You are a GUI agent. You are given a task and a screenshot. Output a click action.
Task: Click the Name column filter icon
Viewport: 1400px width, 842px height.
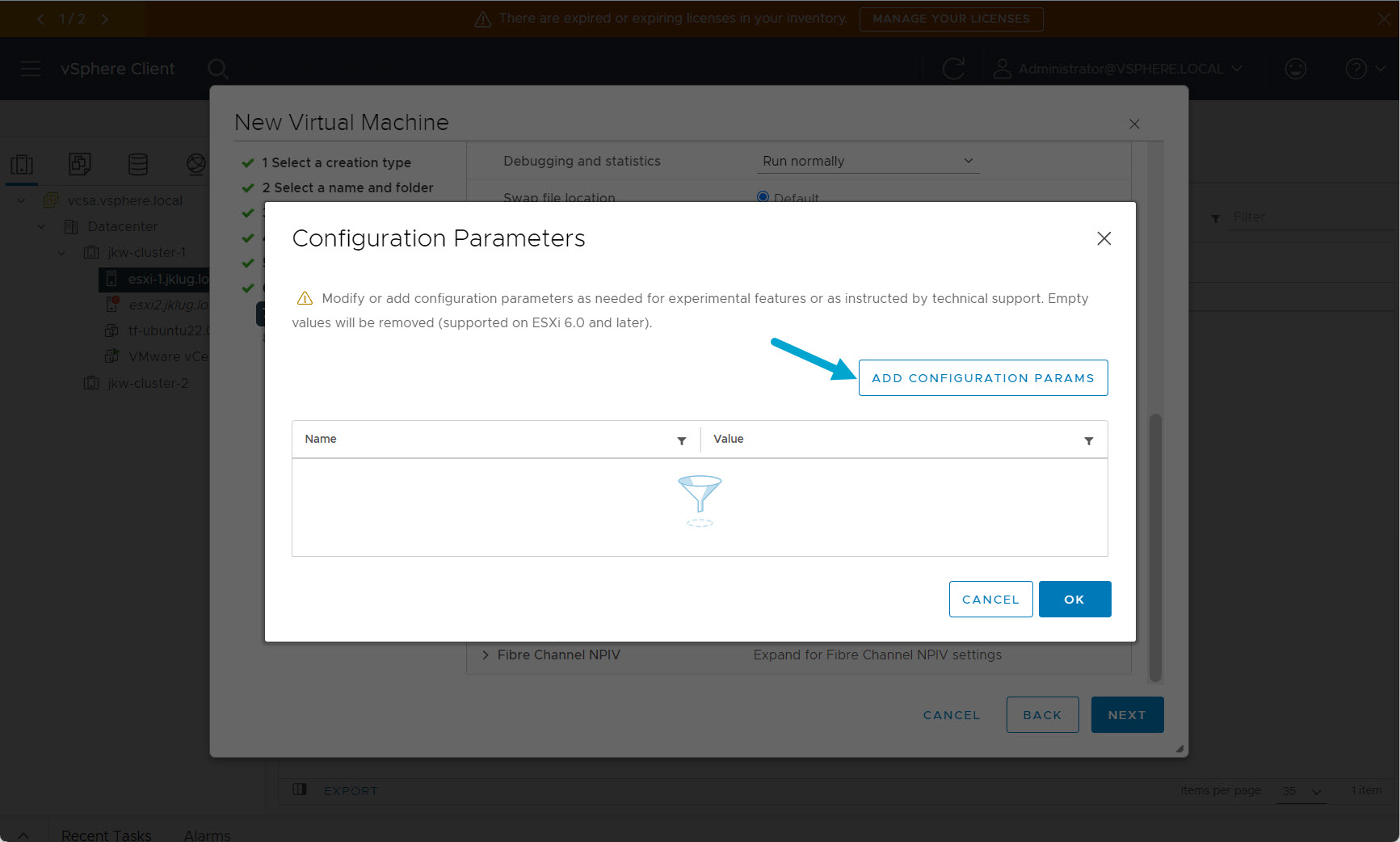[x=682, y=440]
